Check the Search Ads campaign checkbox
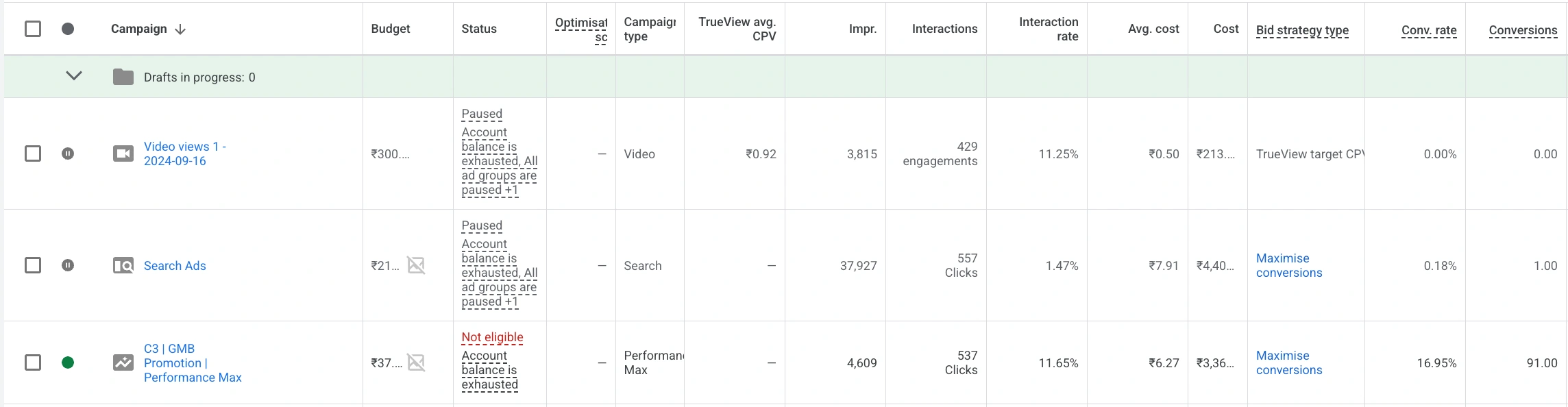 tap(33, 265)
